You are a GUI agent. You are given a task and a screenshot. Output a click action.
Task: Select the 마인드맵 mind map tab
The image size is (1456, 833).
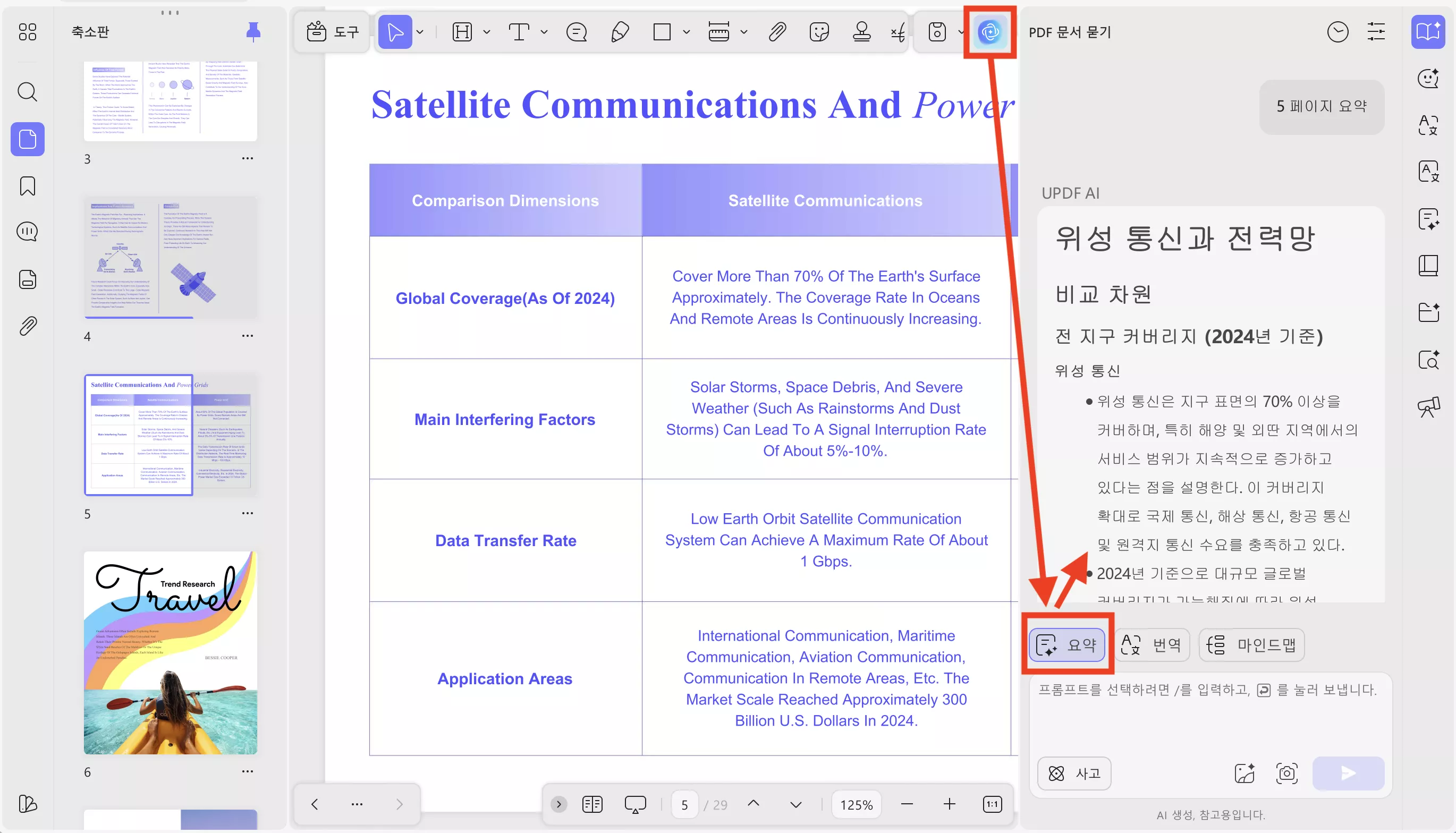point(1252,645)
